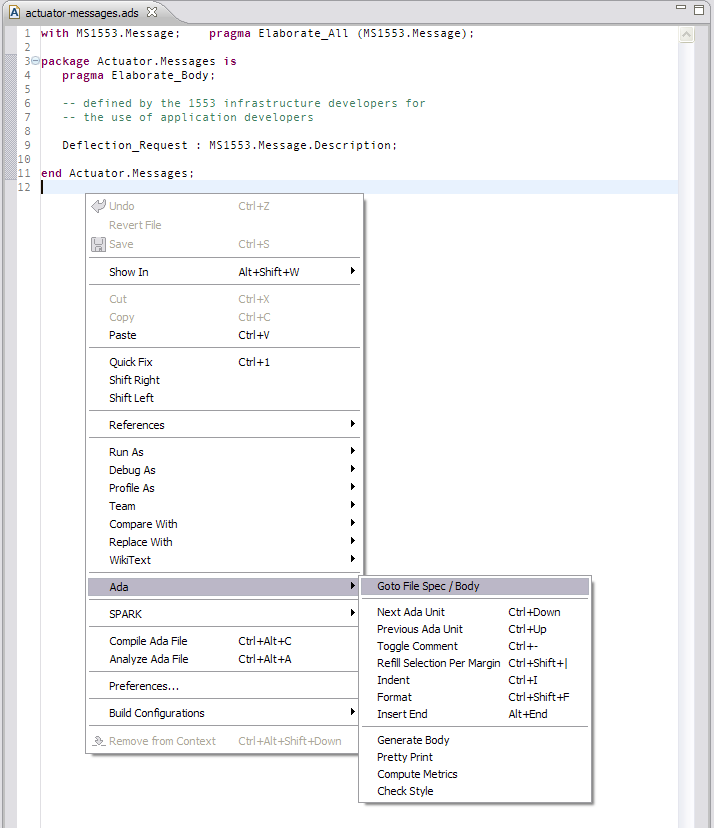Image resolution: width=714 pixels, height=828 pixels.
Task: Choose Undo in context menu
Action: [224, 206]
